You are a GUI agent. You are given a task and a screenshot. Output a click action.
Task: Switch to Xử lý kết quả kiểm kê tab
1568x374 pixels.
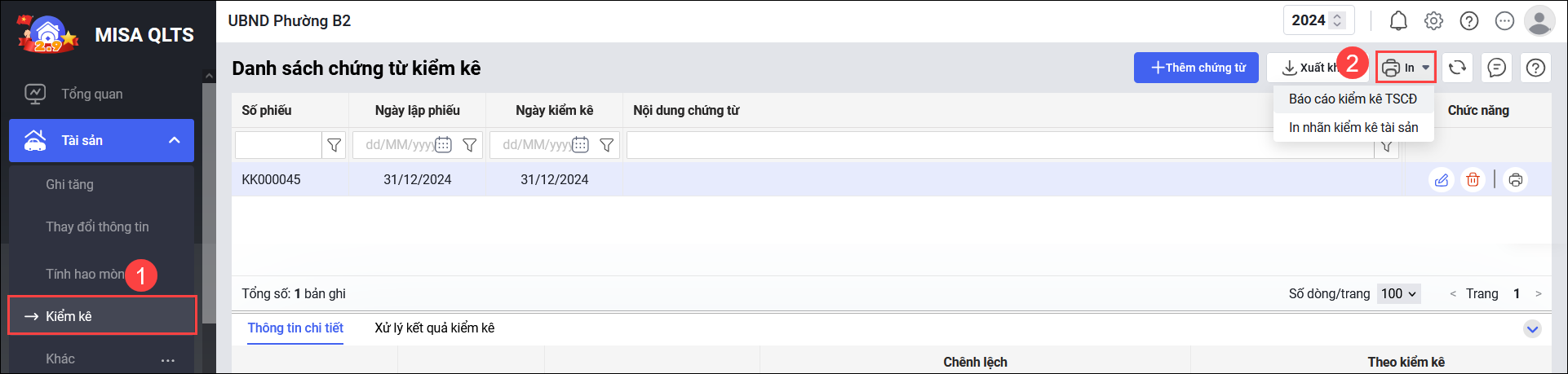point(434,328)
